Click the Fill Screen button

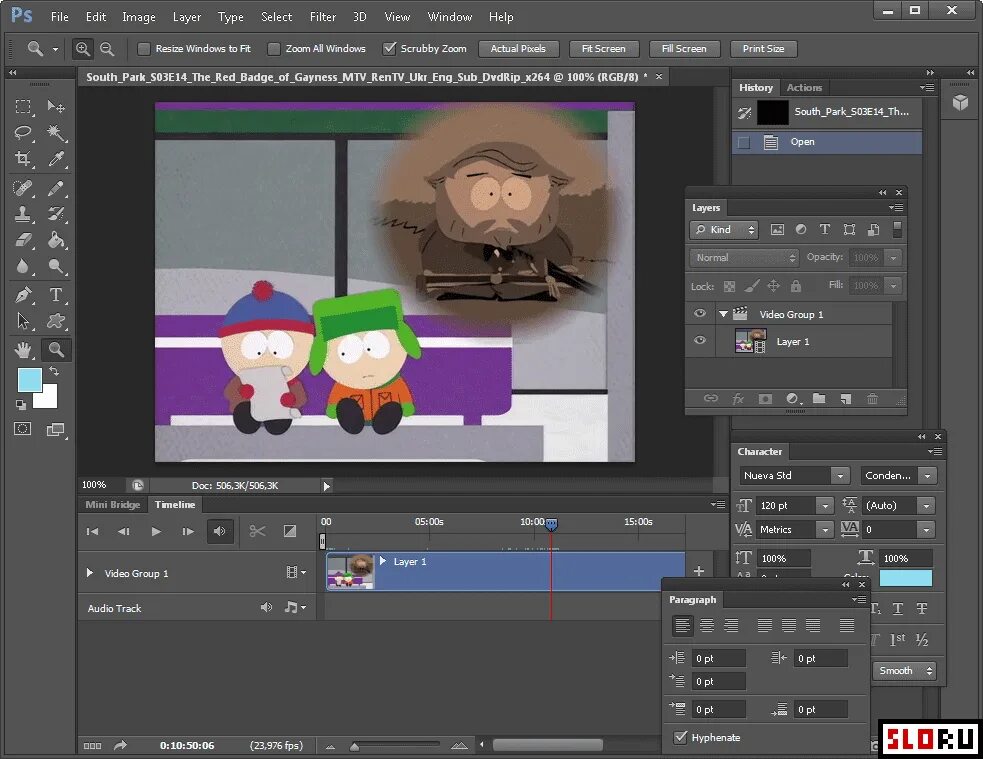pyautogui.click(x=684, y=49)
